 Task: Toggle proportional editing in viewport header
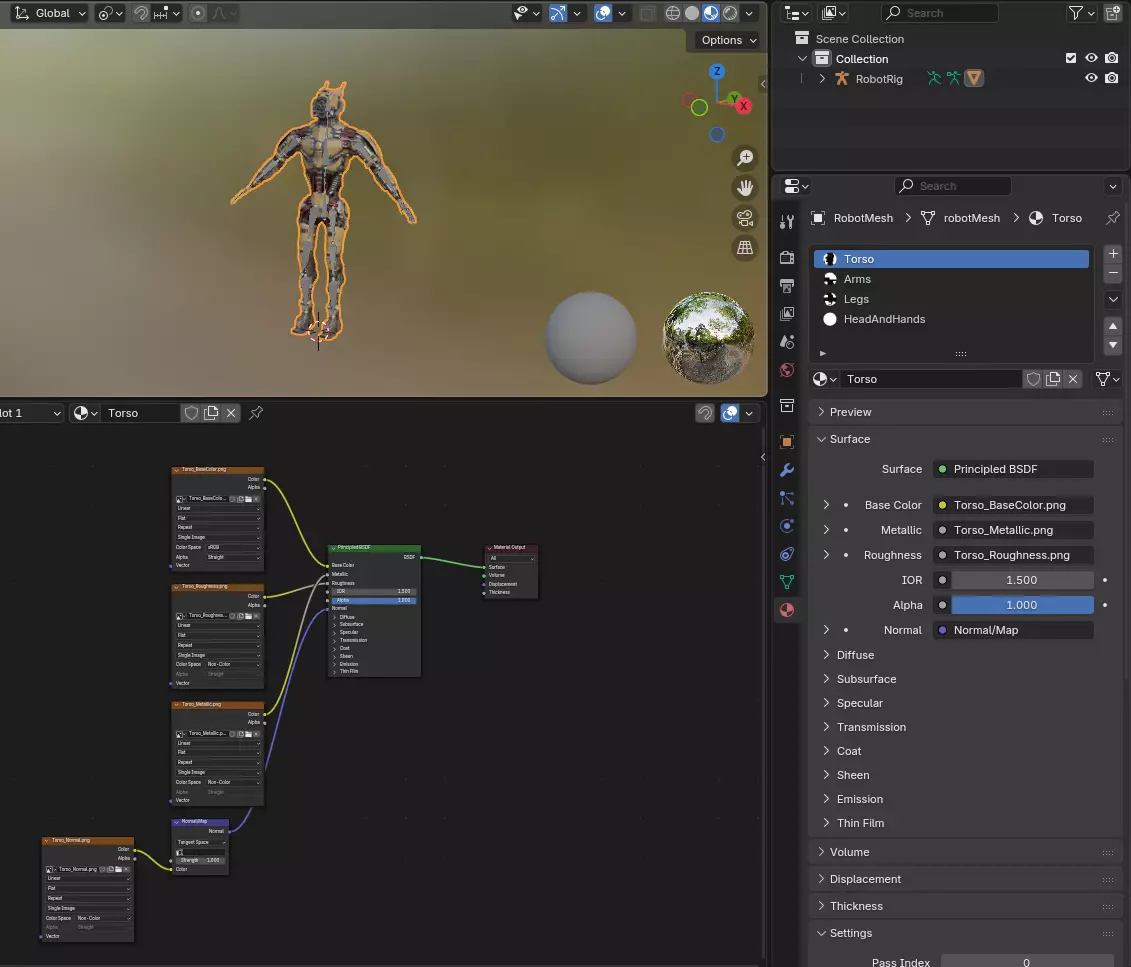point(198,13)
